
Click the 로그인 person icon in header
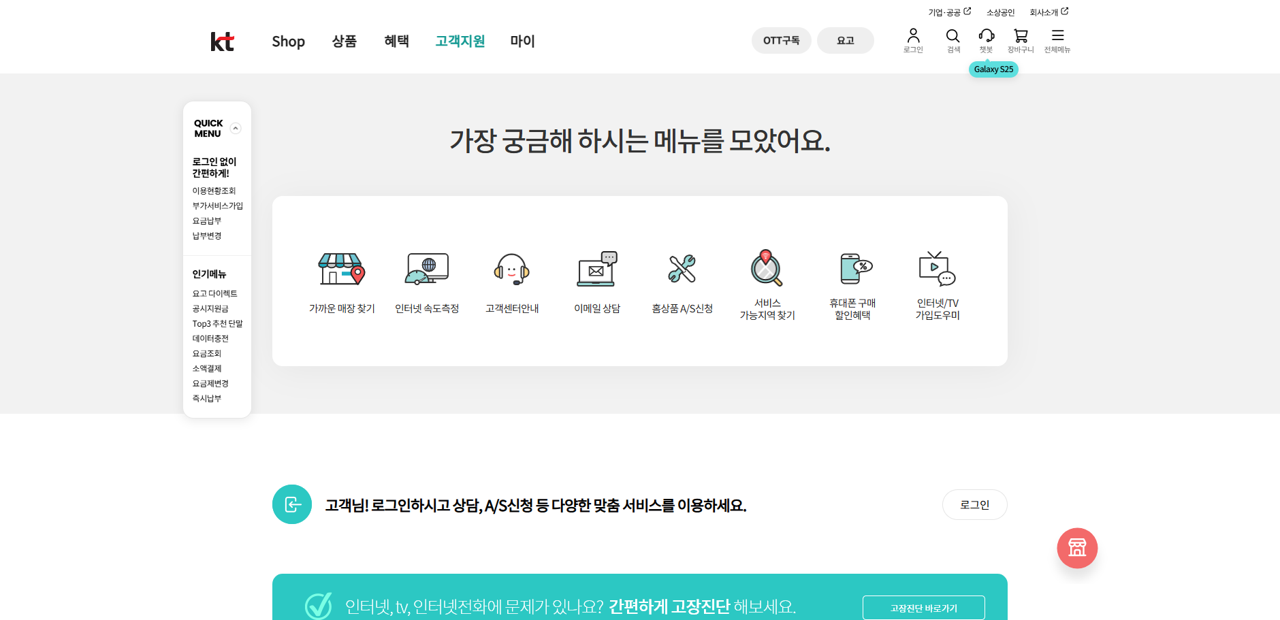coord(913,36)
